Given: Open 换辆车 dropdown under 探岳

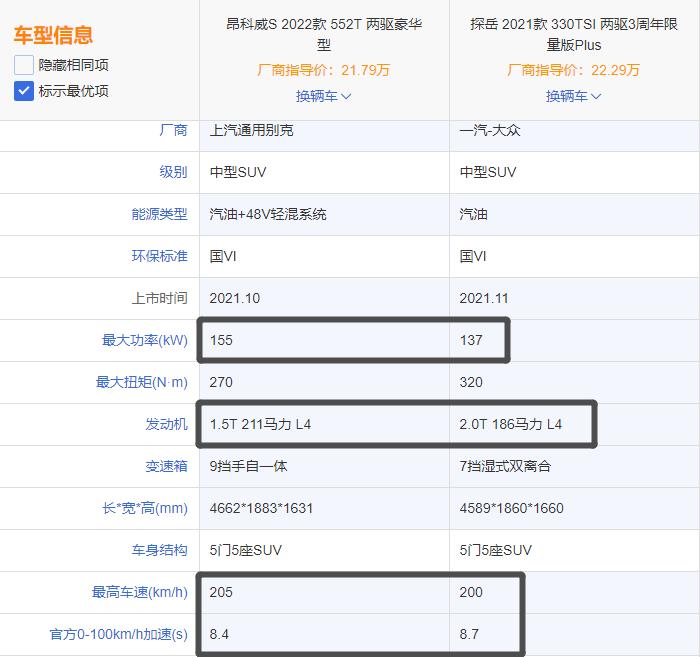Looking at the screenshot, I should point(574,96).
